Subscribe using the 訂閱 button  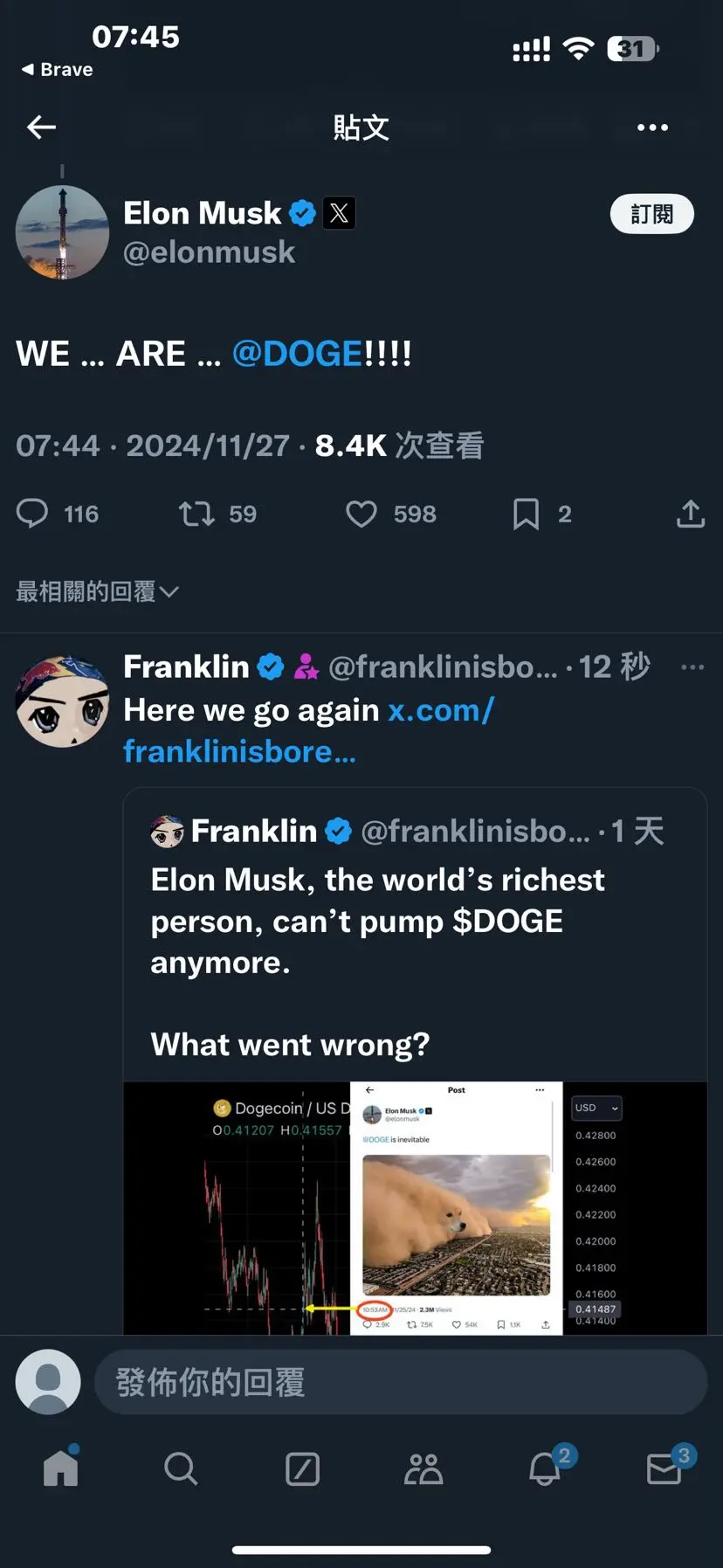(x=651, y=214)
